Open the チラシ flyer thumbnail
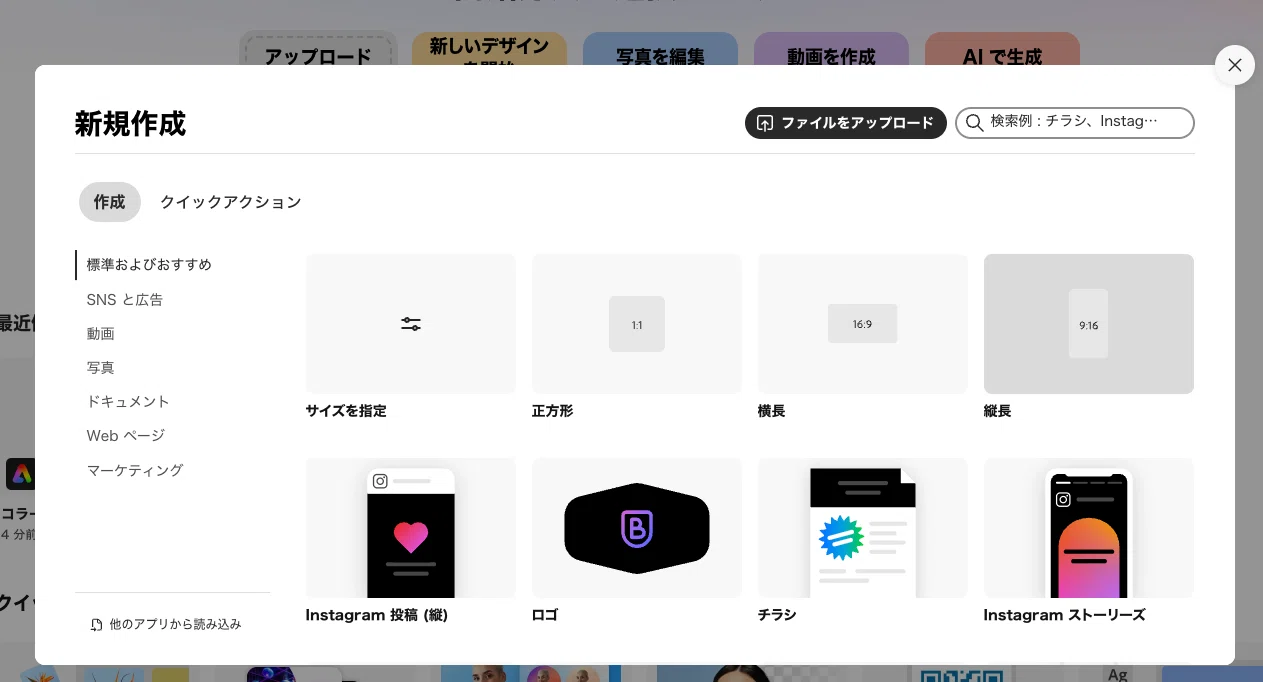Image resolution: width=1263 pixels, height=682 pixels. tap(863, 528)
